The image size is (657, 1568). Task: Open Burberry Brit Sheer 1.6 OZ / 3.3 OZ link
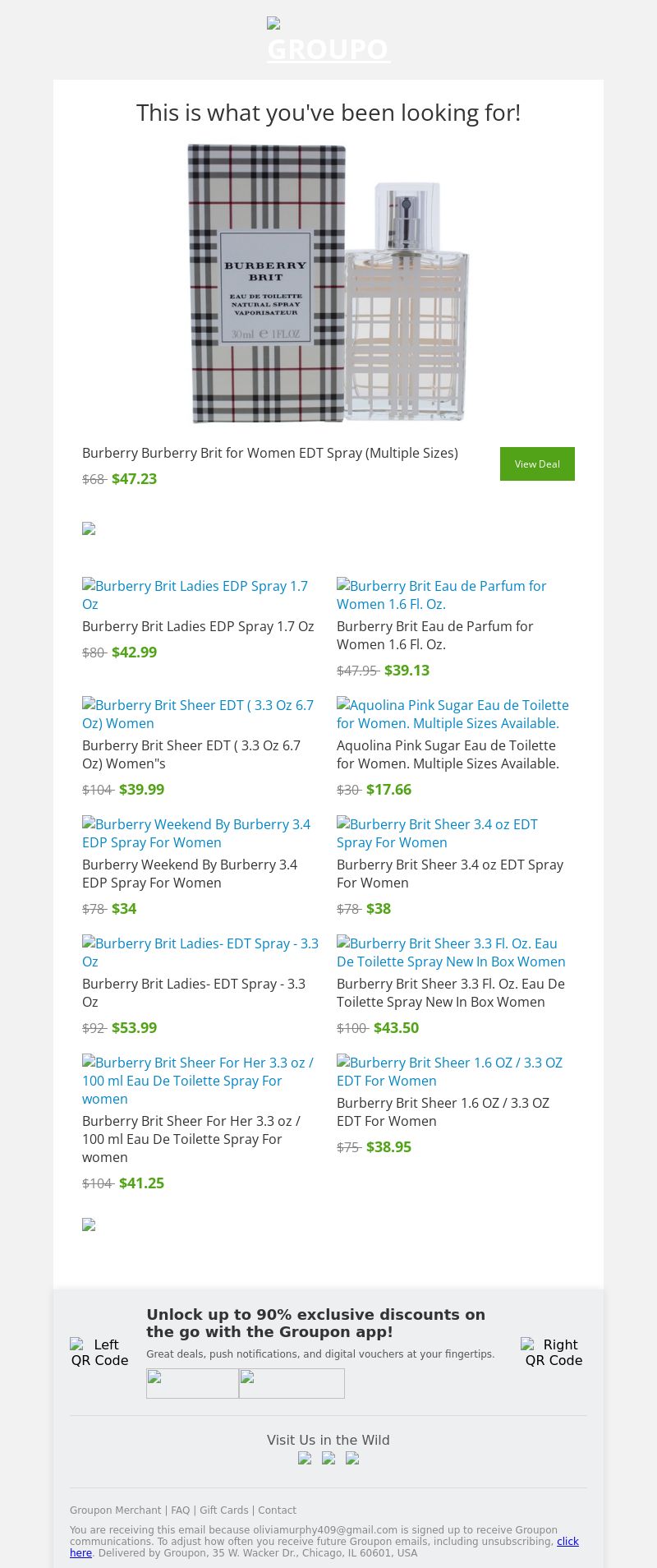point(449,1072)
